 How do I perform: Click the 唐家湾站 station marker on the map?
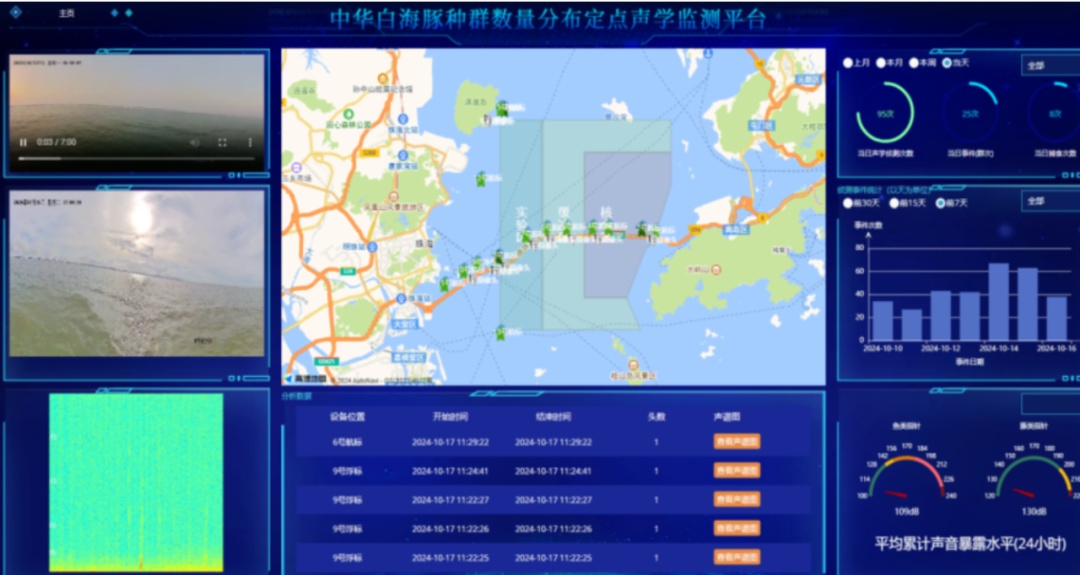click(401, 157)
